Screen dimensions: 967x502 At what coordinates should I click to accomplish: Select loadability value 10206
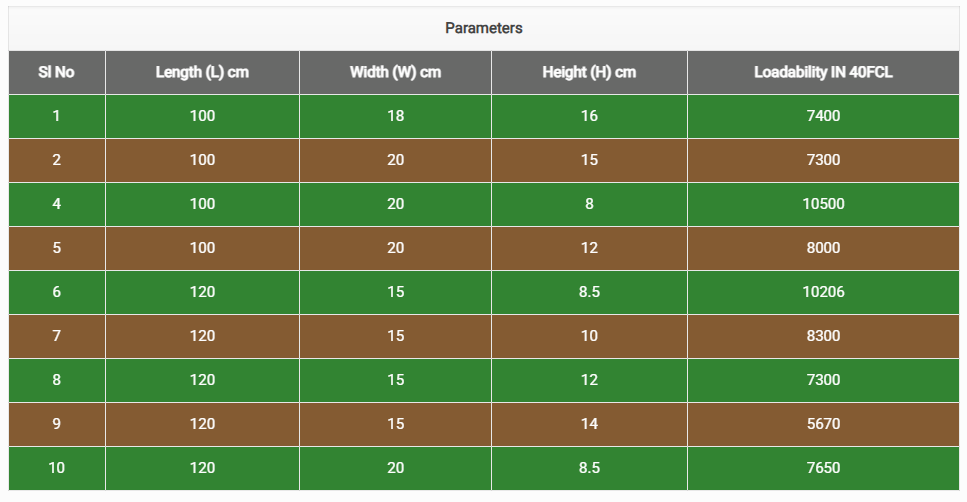coord(822,292)
